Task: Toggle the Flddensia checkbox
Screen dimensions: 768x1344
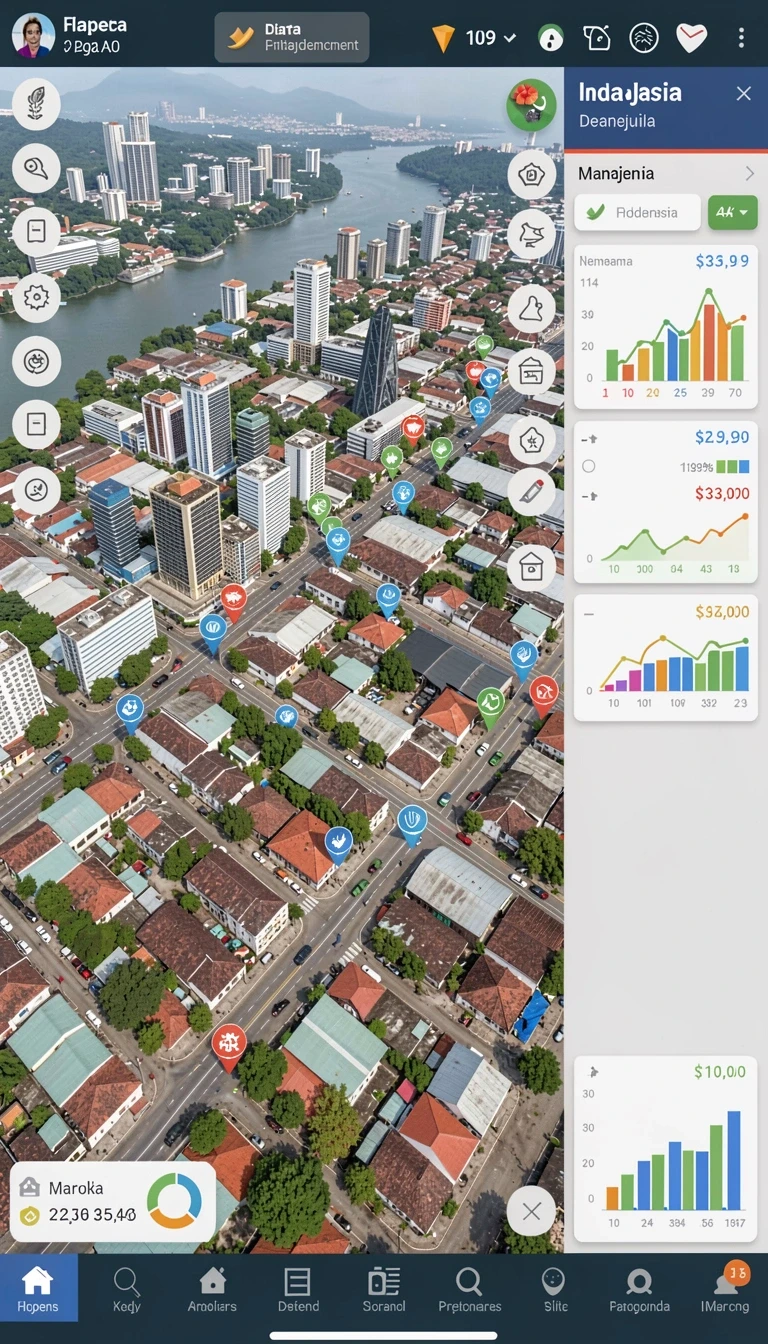Action: tap(596, 212)
